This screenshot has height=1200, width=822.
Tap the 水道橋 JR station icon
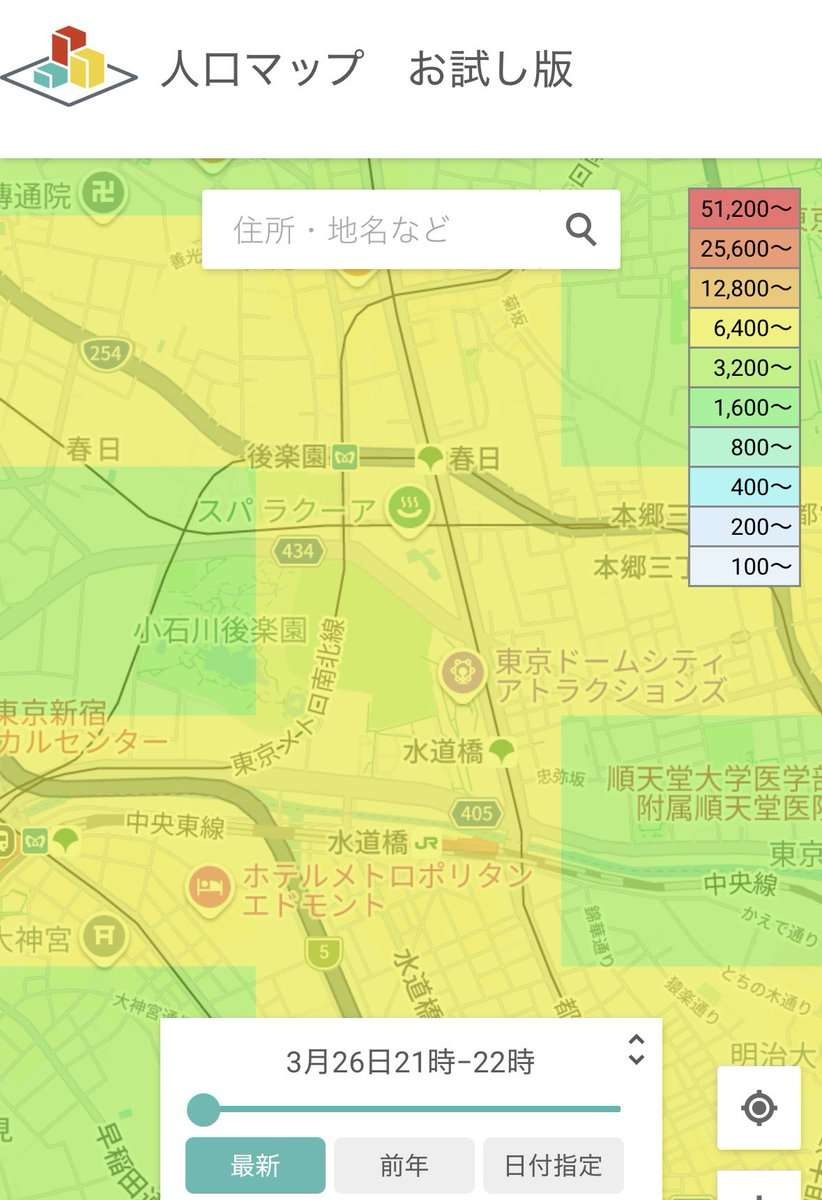pos(427,842)
